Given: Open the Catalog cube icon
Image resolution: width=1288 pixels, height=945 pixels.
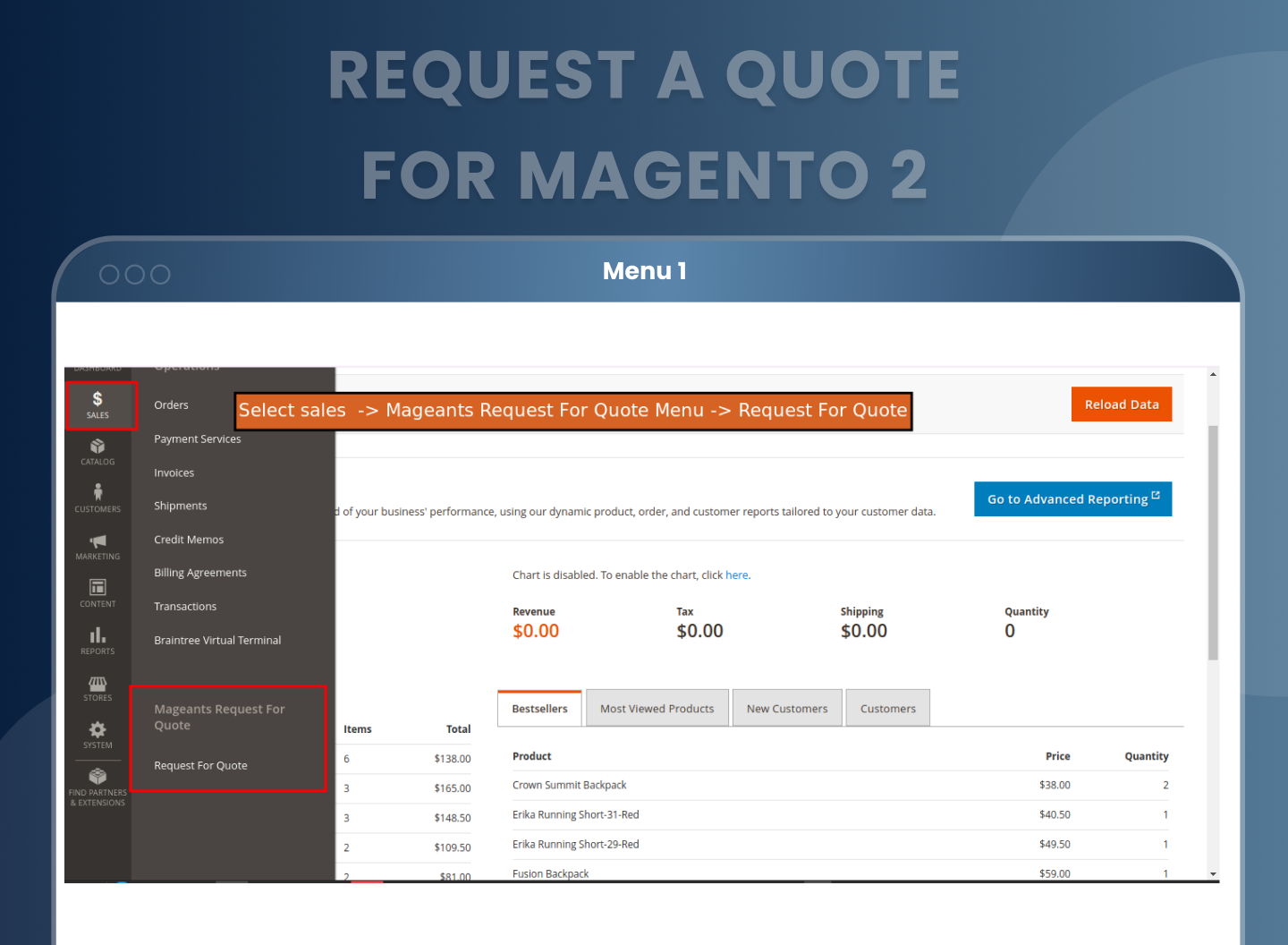Looking at the screenshot, I should click(97, 451).
